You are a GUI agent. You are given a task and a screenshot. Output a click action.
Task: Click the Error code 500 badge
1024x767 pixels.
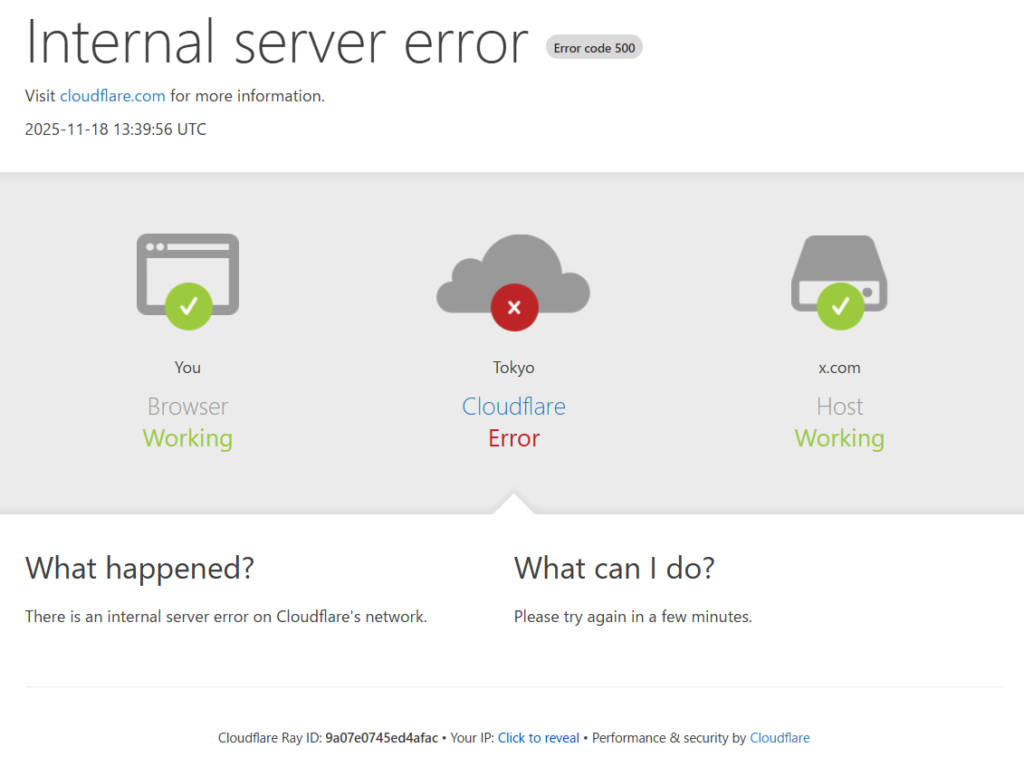[594, 47]
